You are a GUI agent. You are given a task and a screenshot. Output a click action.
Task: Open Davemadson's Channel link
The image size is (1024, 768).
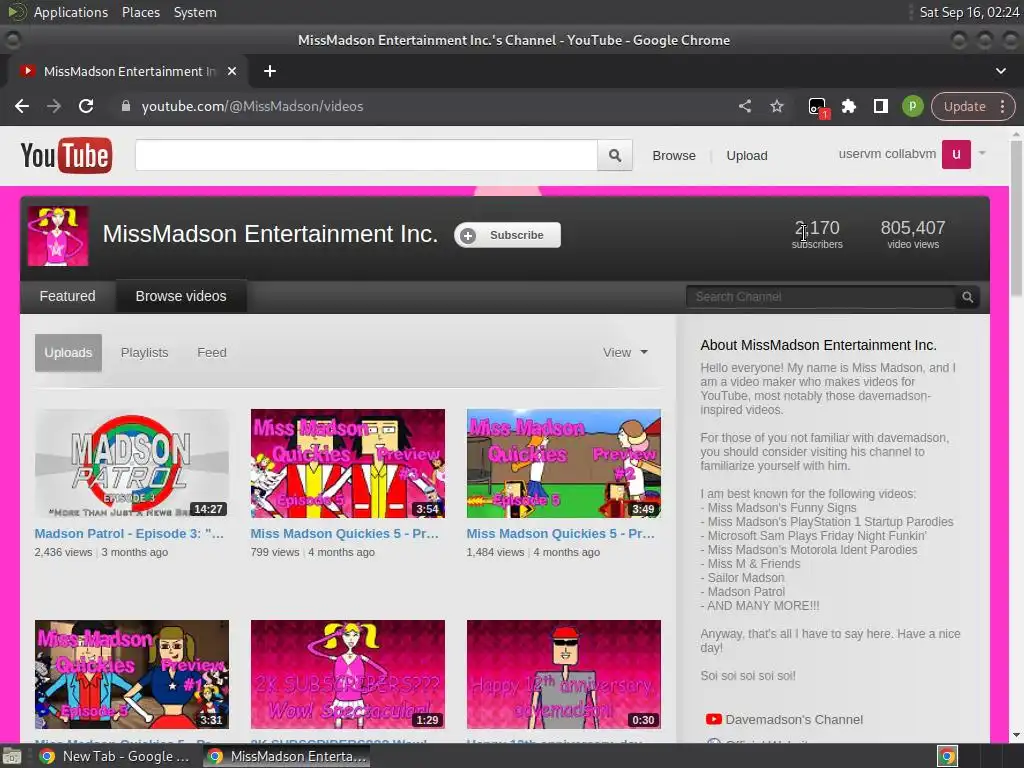[x=794, y=720]
